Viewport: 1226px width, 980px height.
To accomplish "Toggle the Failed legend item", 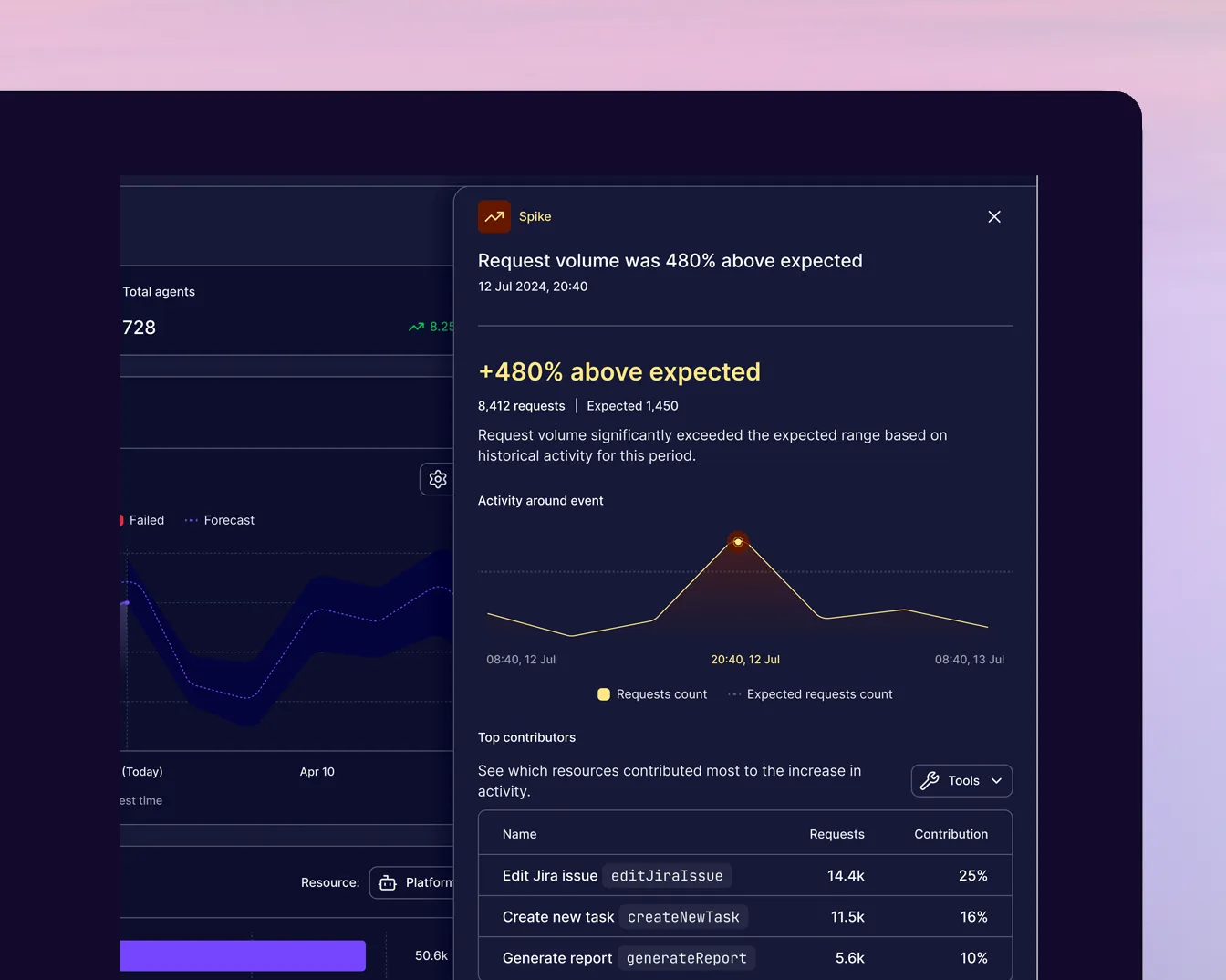I will [x=142, y=520].
